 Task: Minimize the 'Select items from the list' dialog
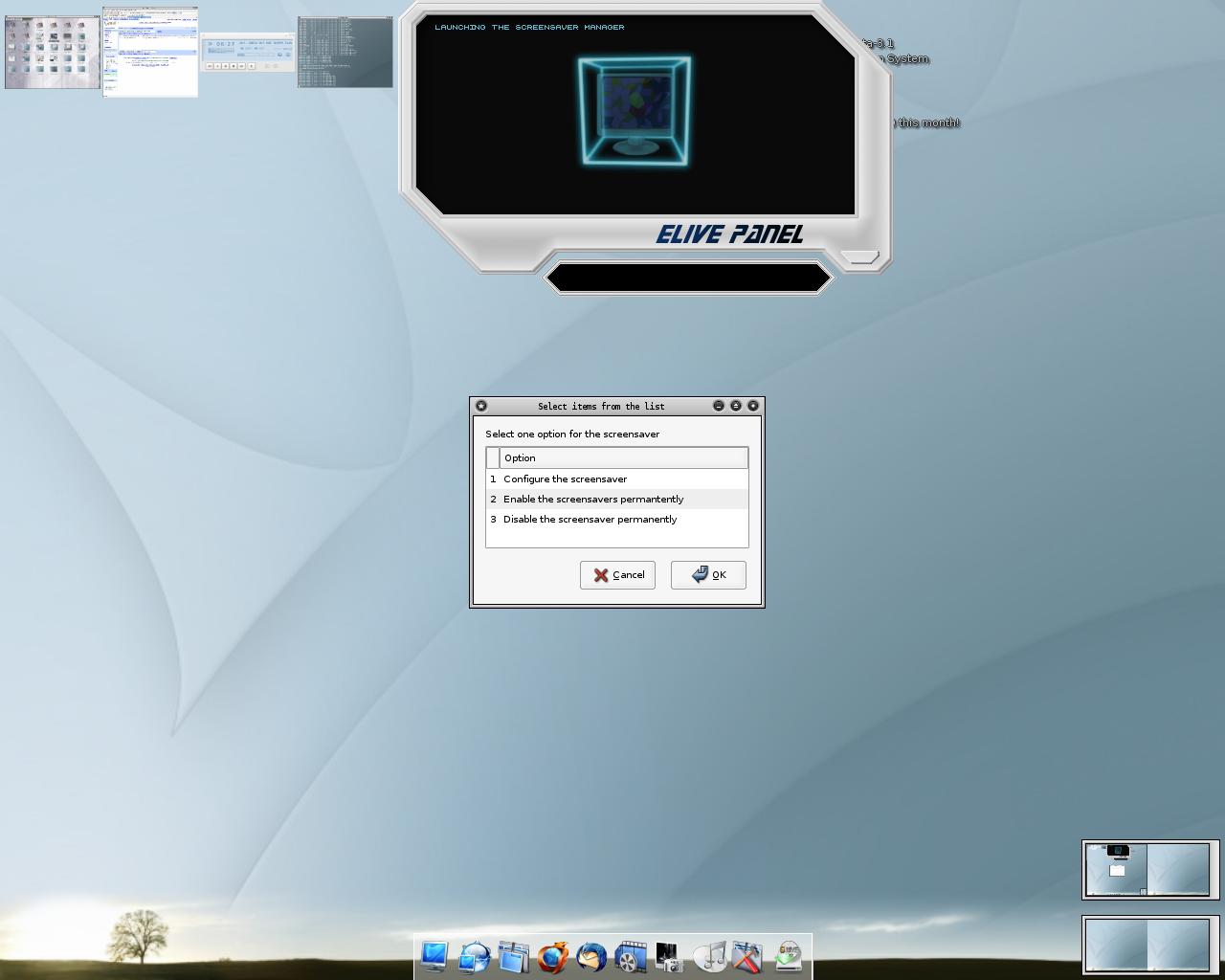click(719, 406)
